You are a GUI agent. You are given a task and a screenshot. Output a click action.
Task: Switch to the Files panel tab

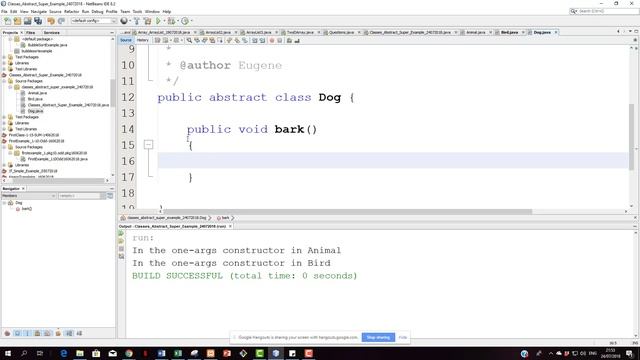tap(30, 33)
